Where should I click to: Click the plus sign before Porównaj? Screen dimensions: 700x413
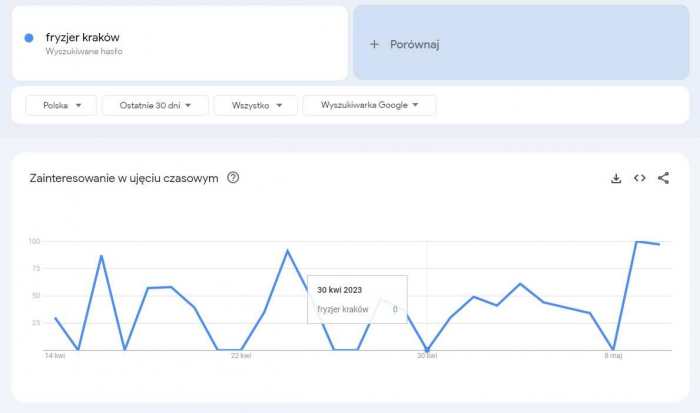point(374,44)
